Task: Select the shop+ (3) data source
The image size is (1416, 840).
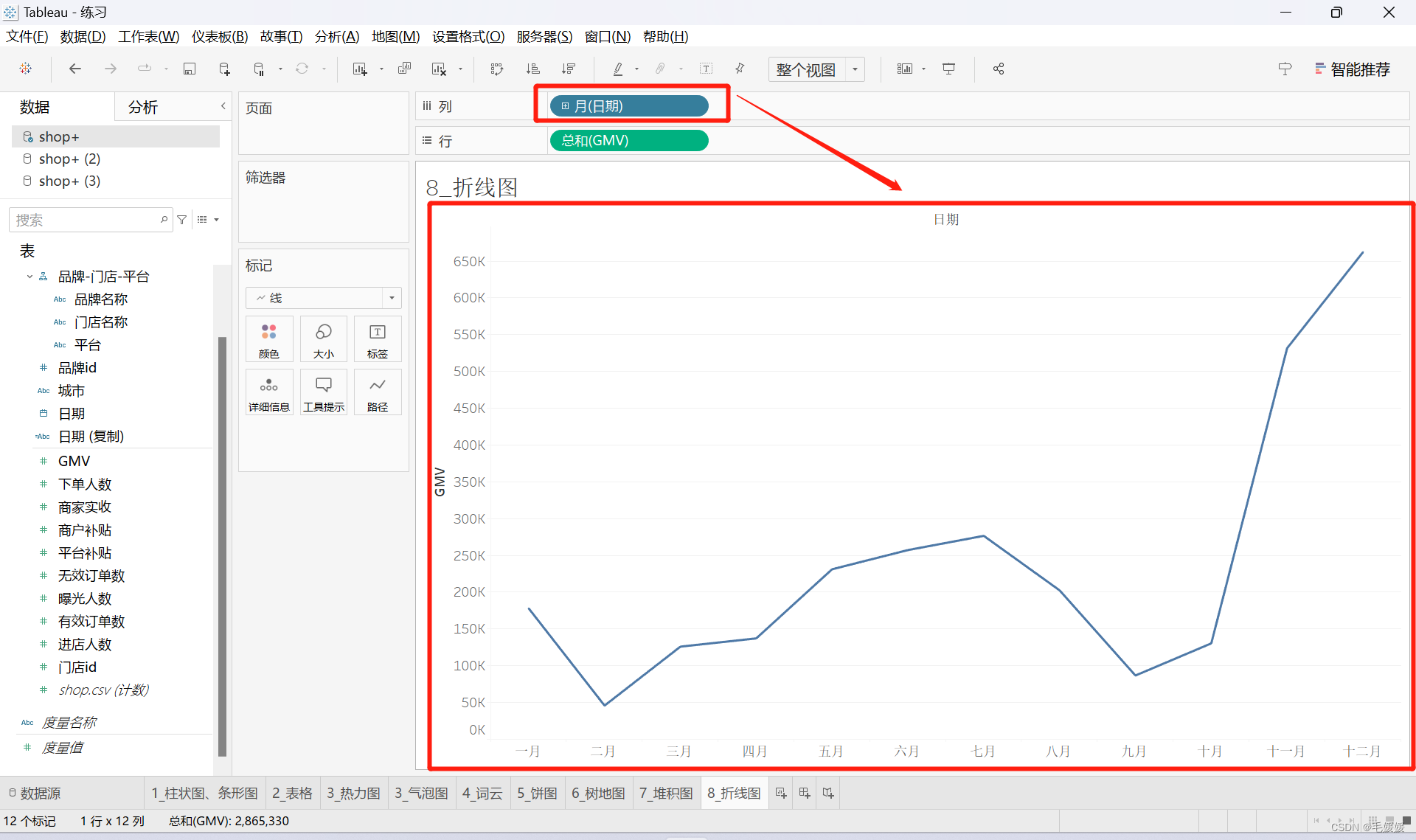Action: [69, 181]
